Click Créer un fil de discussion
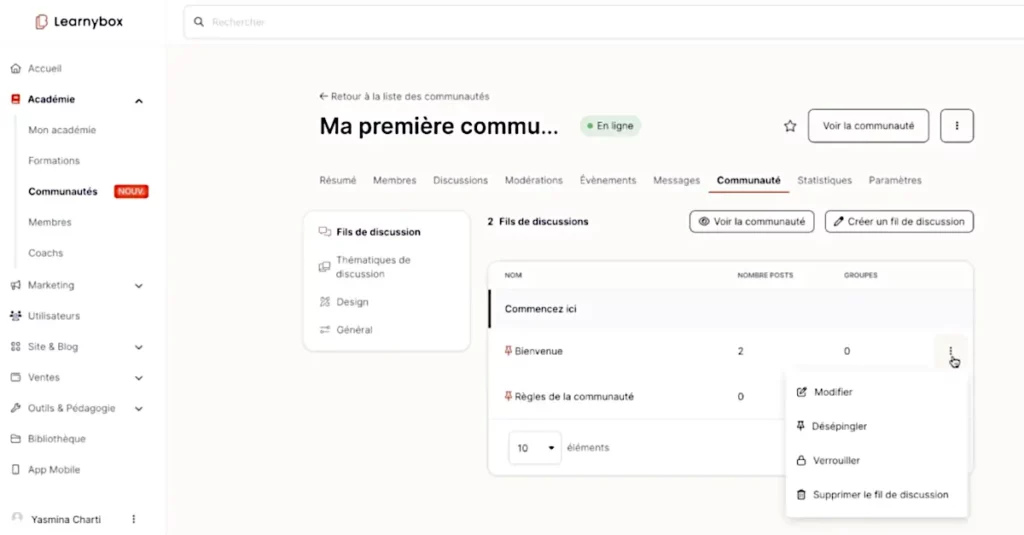 899,221
